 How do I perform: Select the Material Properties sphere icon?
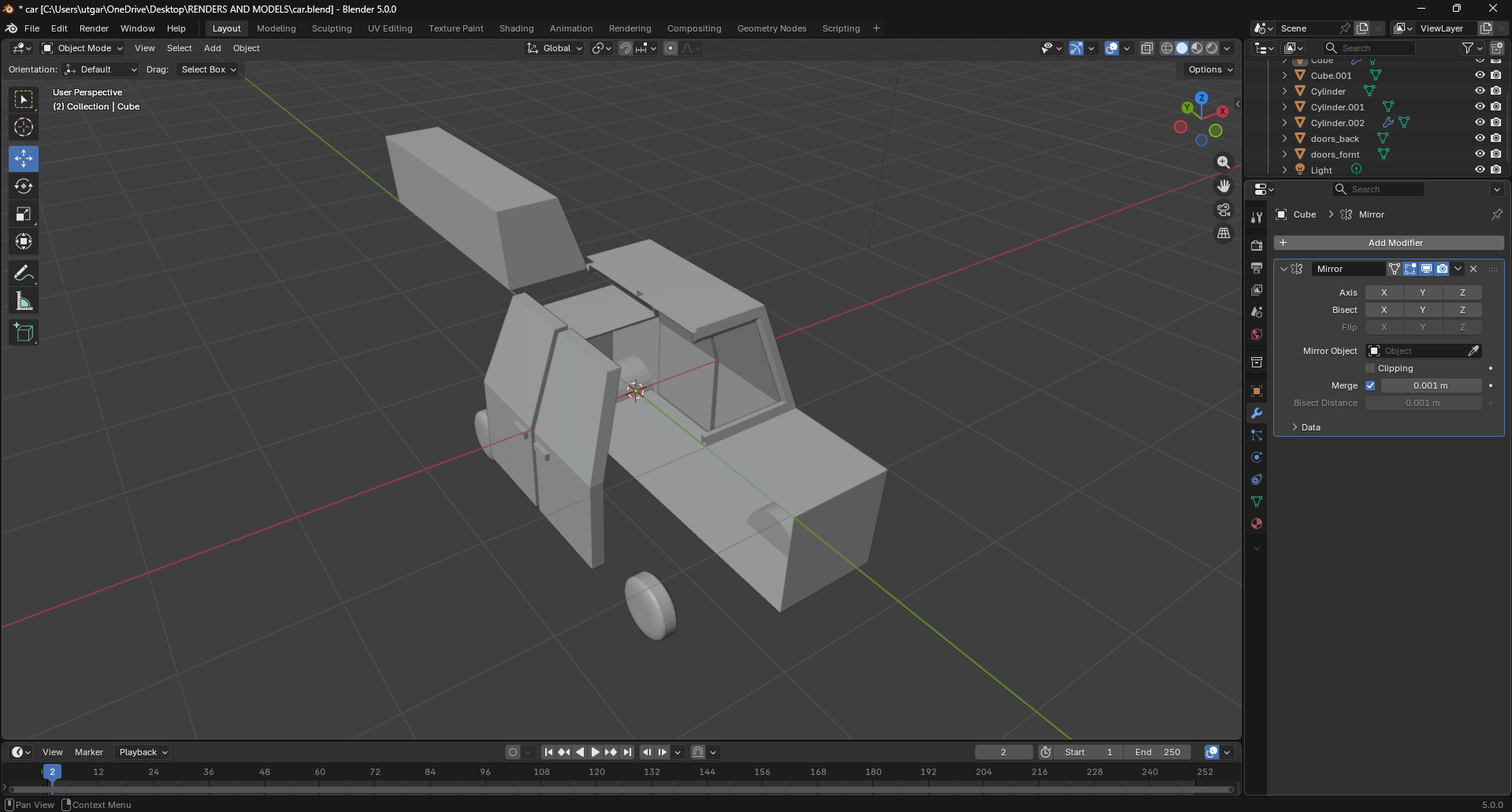[x=1257, y=523]
